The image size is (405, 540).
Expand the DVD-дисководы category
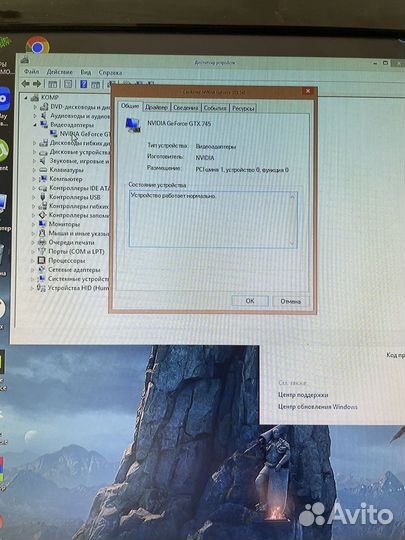pos(35,107)
